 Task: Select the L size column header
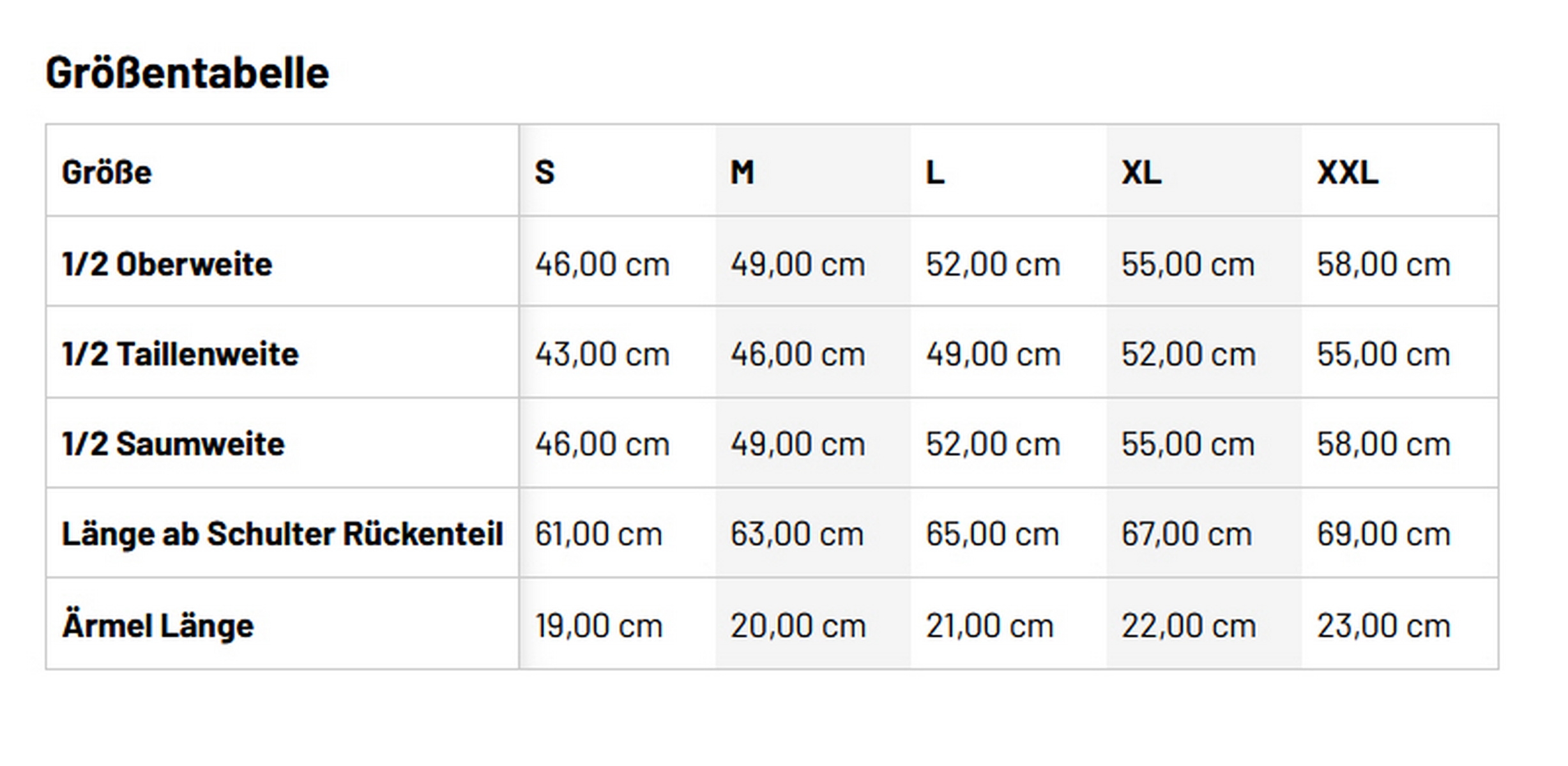point(935,172)
